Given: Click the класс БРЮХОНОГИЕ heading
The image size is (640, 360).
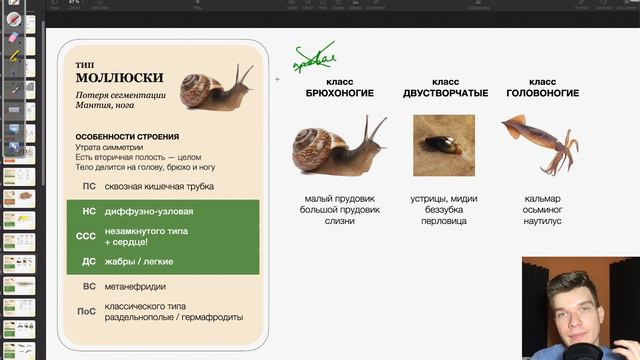Looking at the screenshot, I should pos(340,88).
